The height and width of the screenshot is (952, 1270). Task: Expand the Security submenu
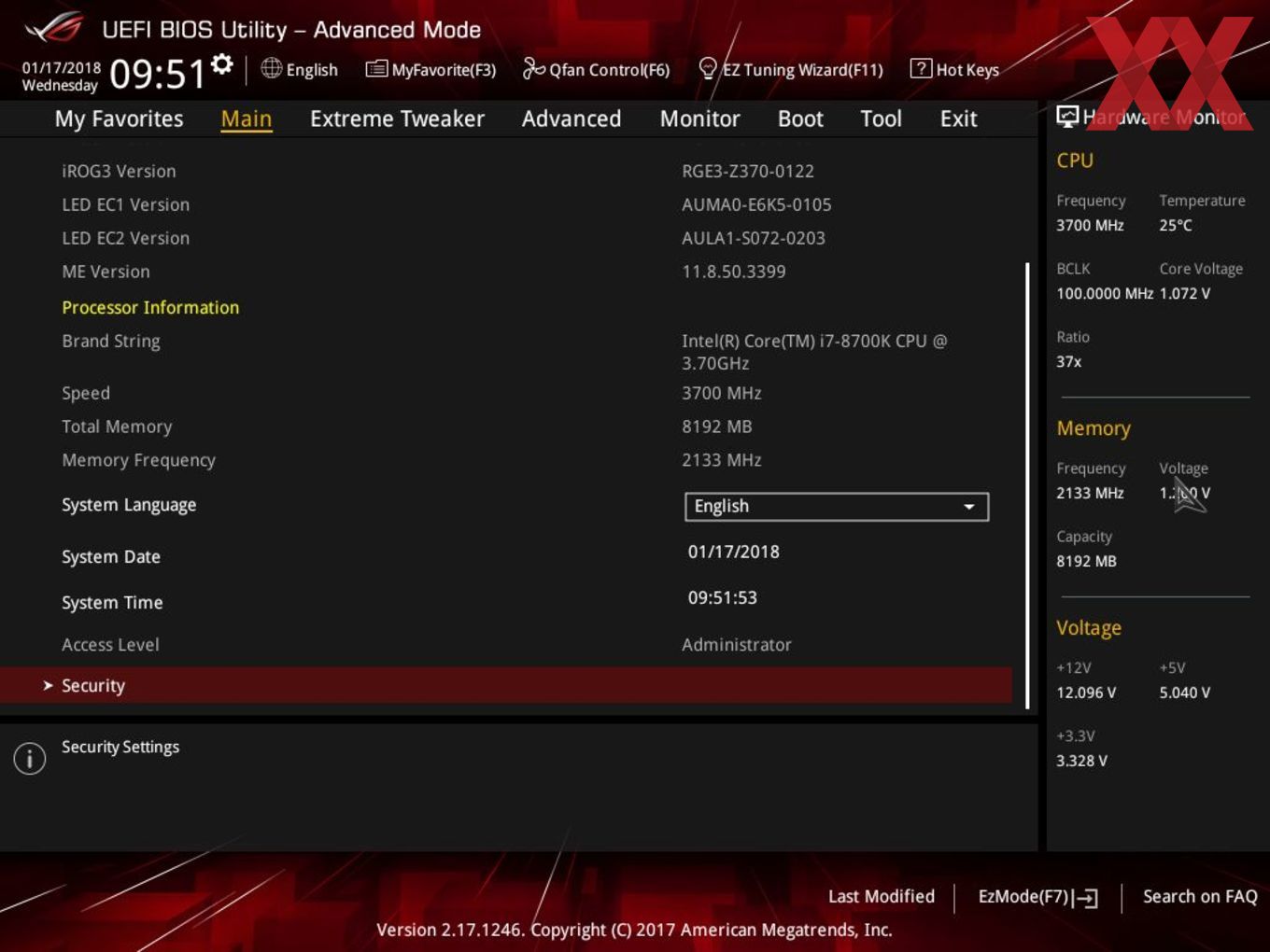click(506, 685)
